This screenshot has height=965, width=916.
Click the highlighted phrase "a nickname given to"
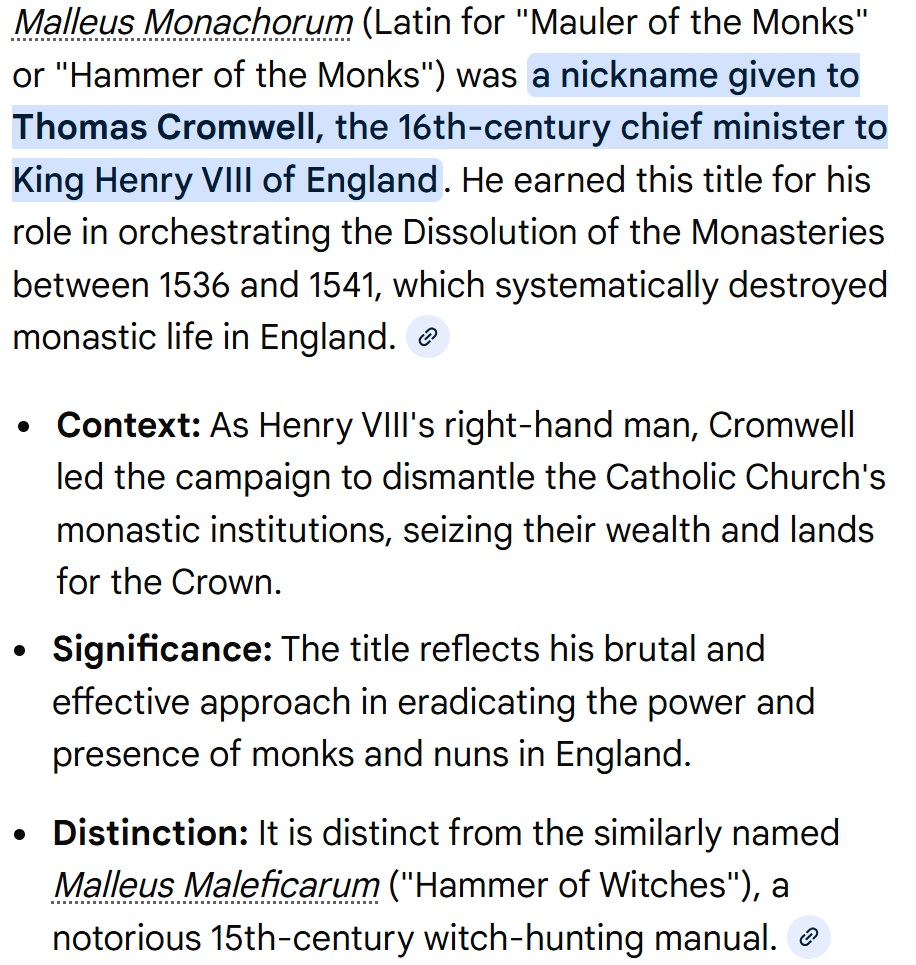[695, 76]
